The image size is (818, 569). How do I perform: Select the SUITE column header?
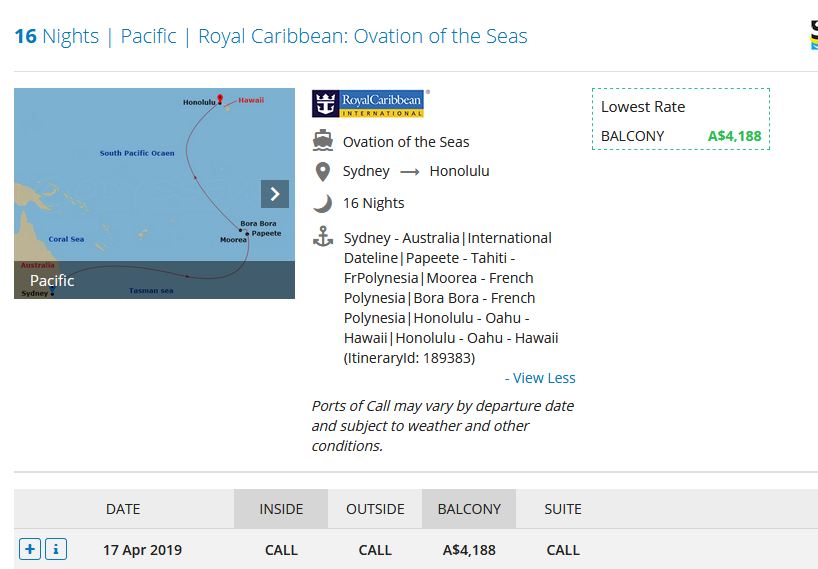click(563, 509)
